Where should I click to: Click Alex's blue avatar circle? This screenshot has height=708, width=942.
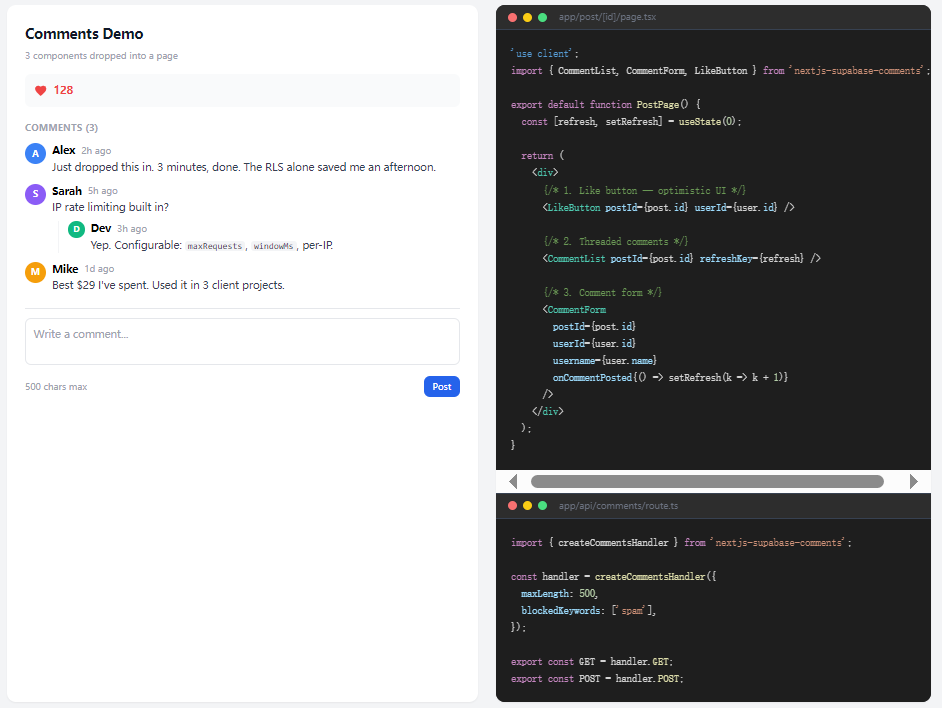point(35,153)
